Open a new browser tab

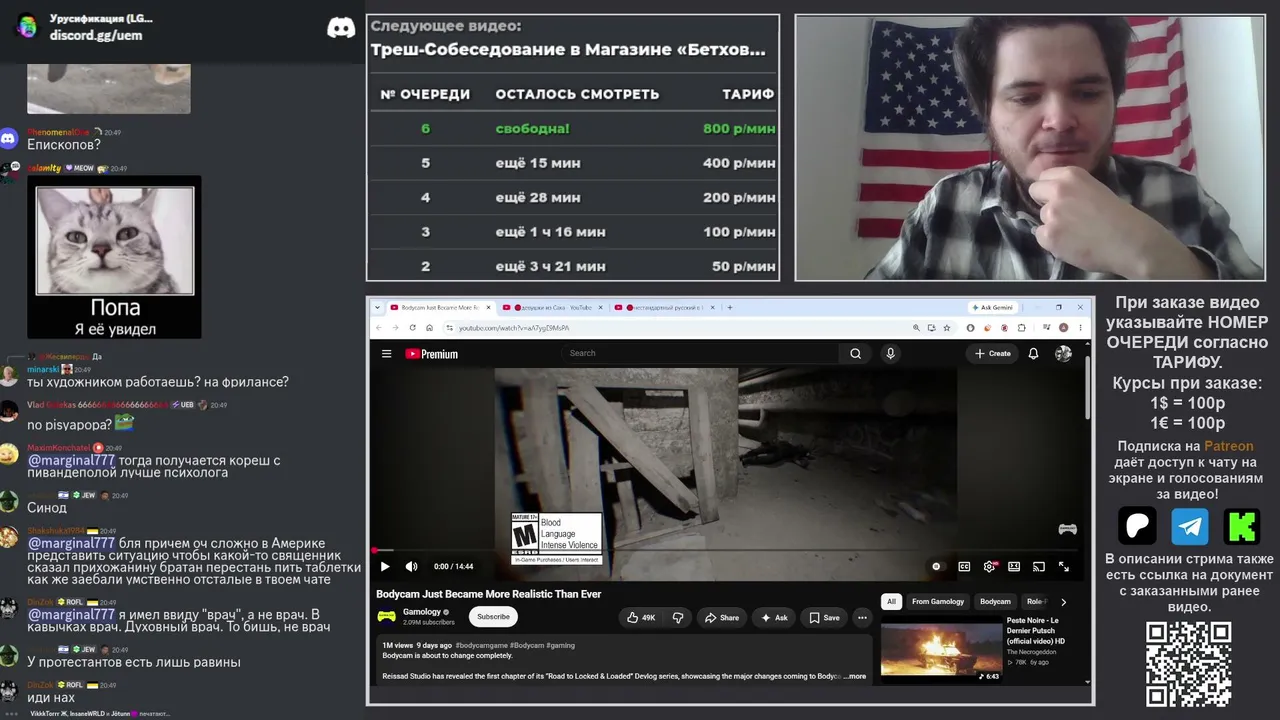click(x=730, y=307)
